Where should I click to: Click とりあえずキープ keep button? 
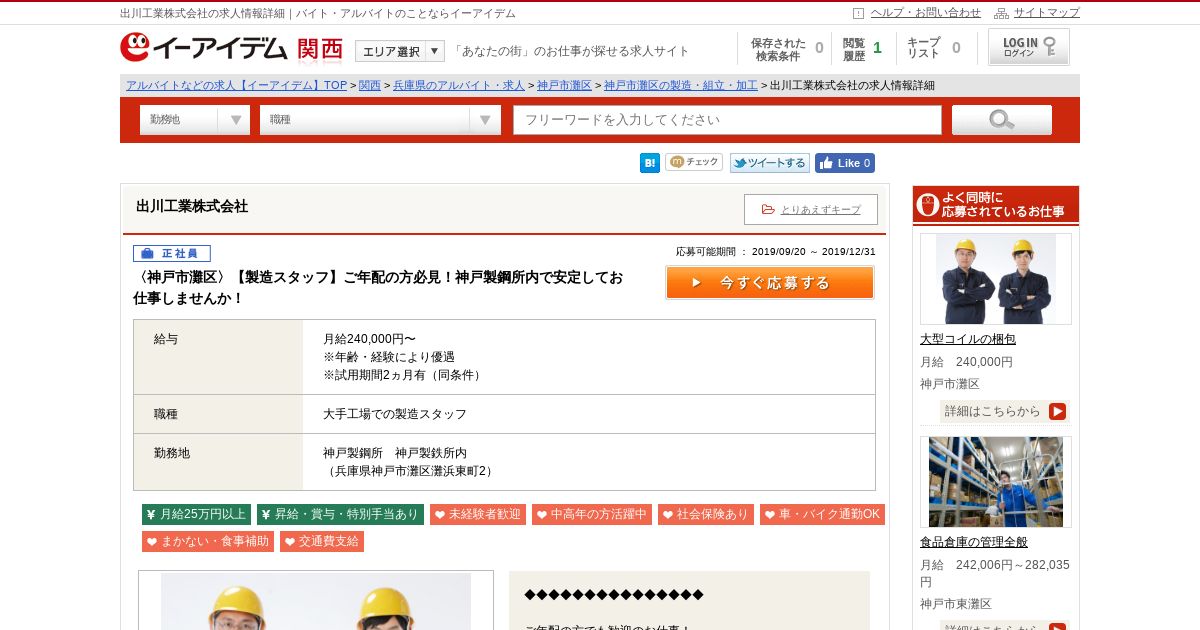811,209
